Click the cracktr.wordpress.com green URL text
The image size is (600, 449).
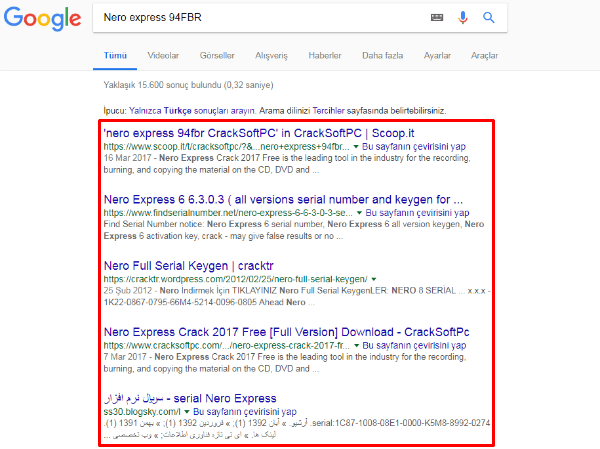point(235,279)
